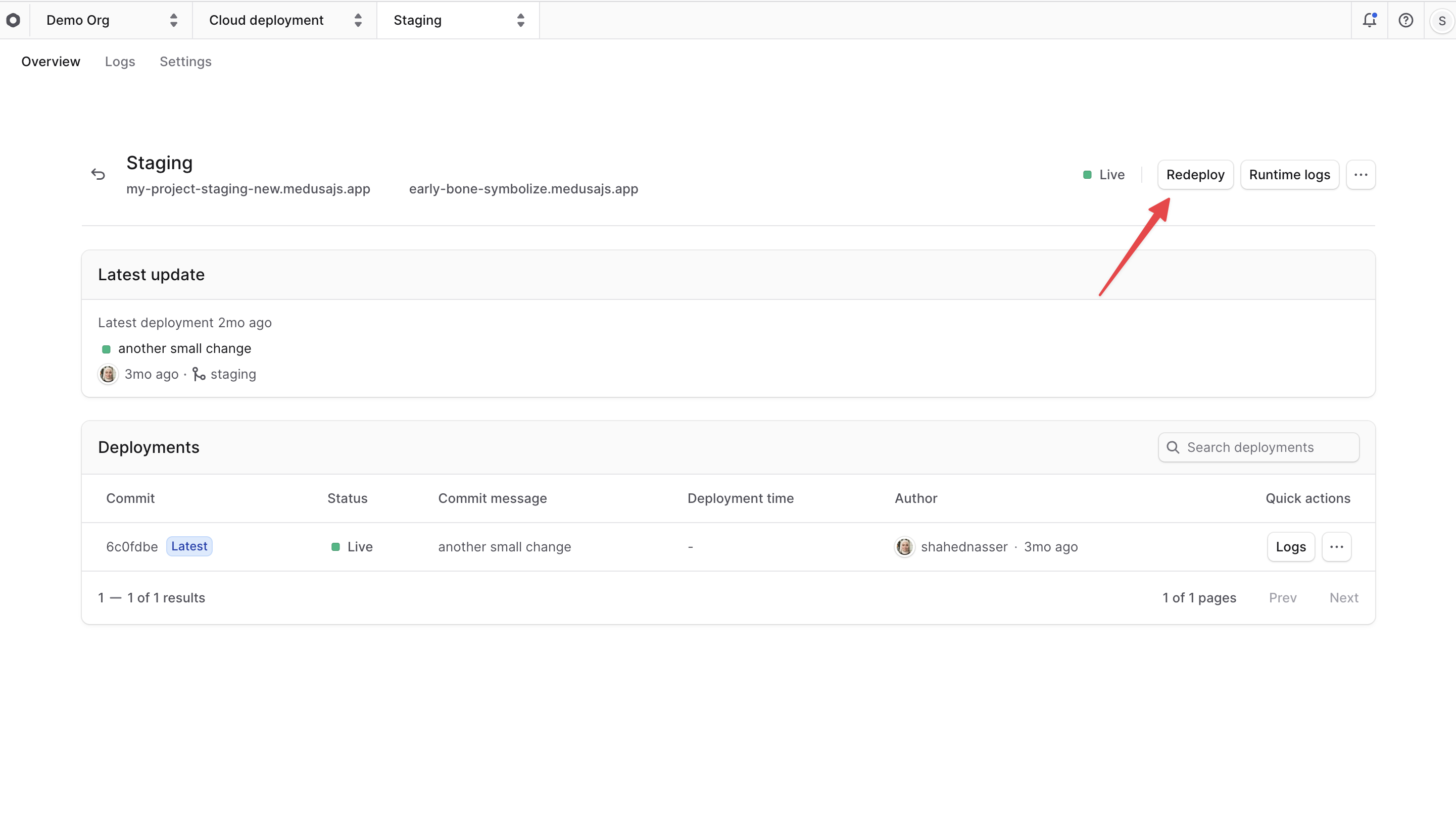Open the user avatar menu
Screen dimensions: 1456x819
pyautogui.click(x=1442, y=20)
